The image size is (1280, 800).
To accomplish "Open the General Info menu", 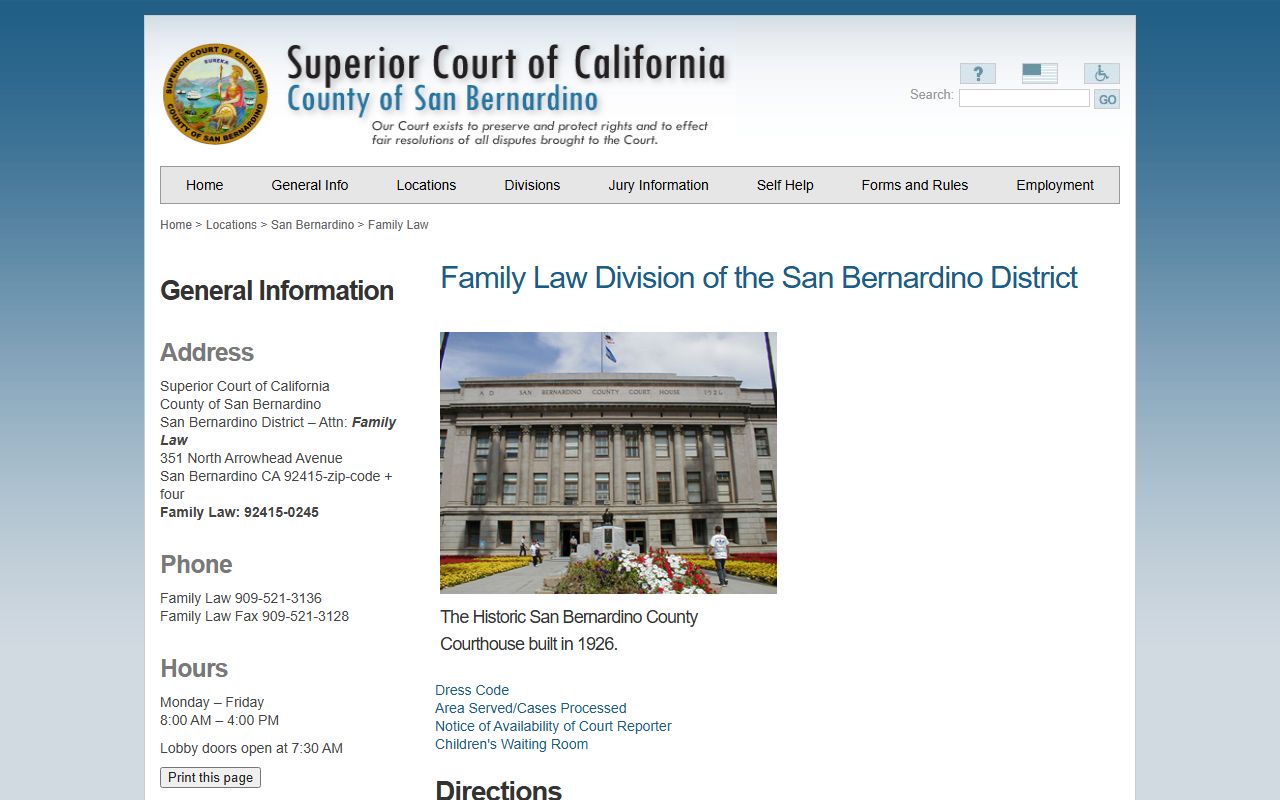I will click(310, 185).
